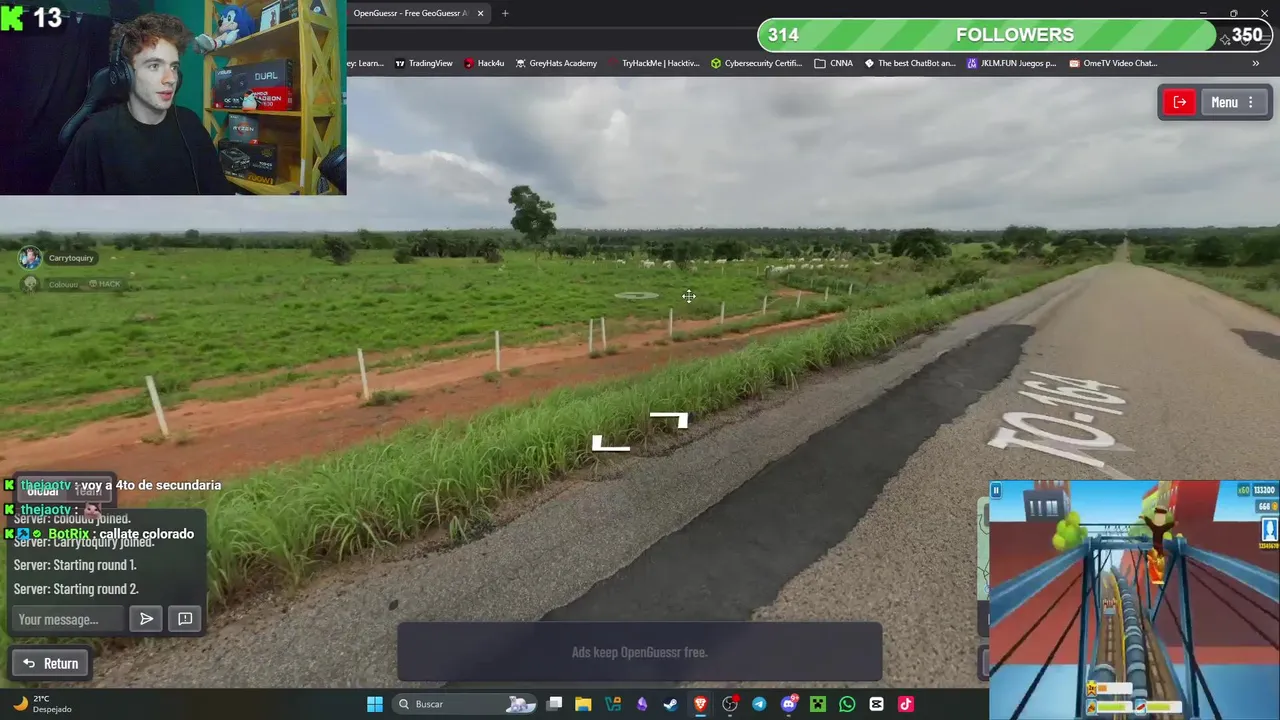Close the OpenGuessr browser tab

coord(480,13)
